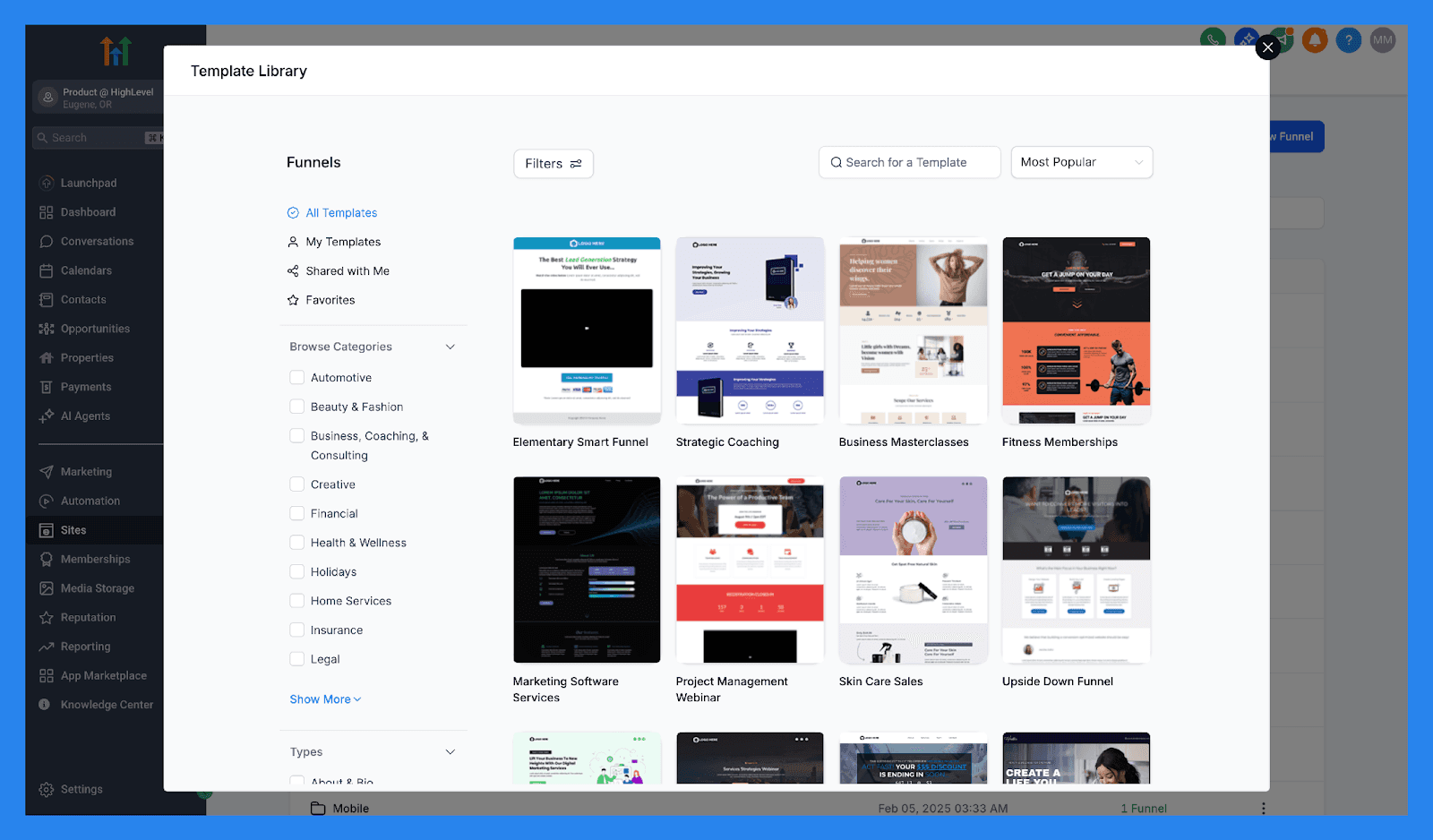Screen dimensions: 1433x840
Task: Check the Legal category checkbox
Action: [x=297, y=659]
